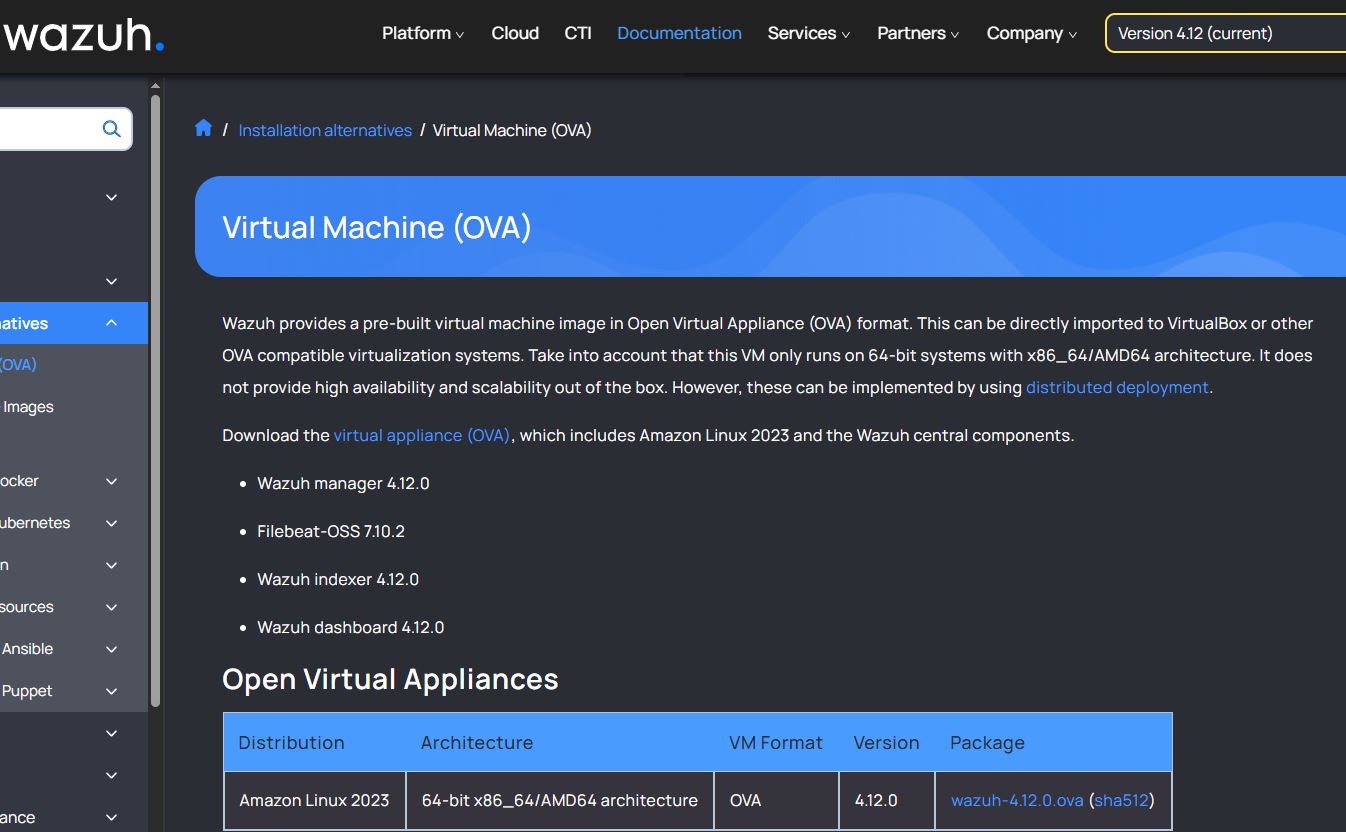The width and height of the screenshot is (1346, 832).
Task: Click the Virtual Machine (OVA) page title
Action: click(x=377, y=227)
